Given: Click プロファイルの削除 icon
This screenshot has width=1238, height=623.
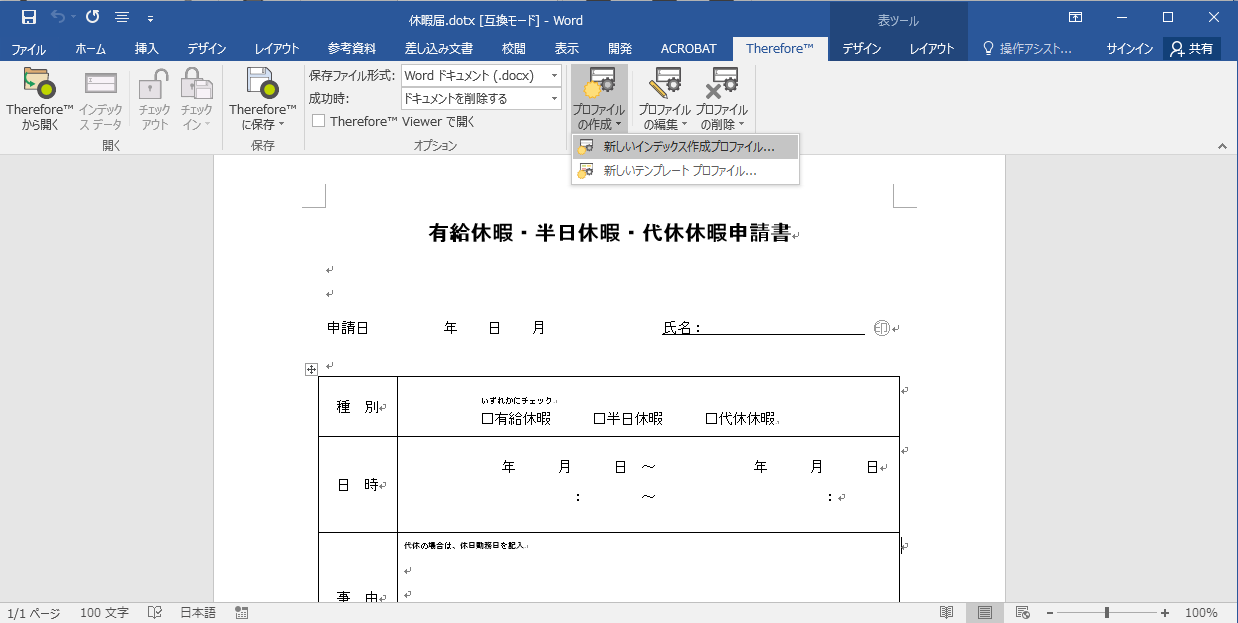Looking at the screenshot, I should 721,84.
